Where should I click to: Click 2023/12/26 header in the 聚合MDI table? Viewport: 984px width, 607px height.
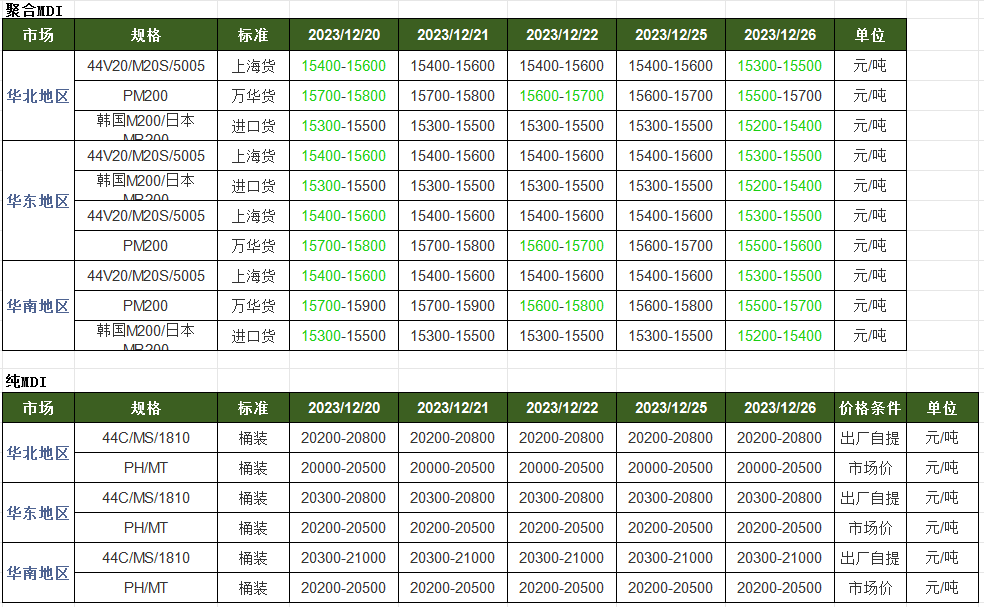coord(780,35)
